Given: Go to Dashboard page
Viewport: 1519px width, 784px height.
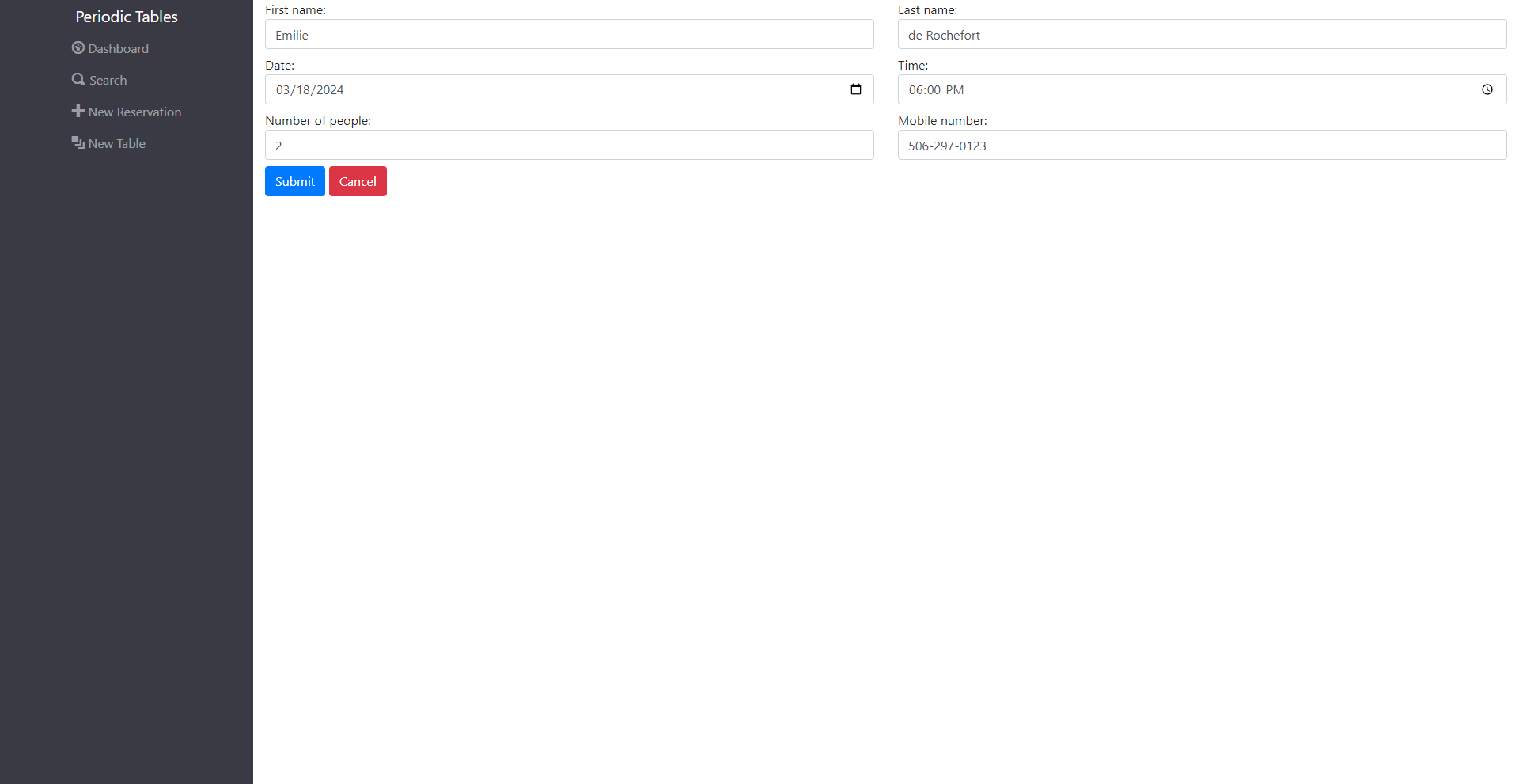Looking at the screenshot, I should click(x=110, y=48).
